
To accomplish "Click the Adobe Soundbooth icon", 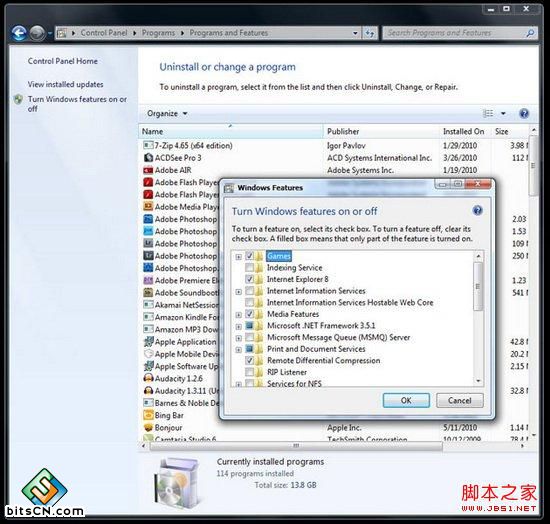I will (148, 293).
